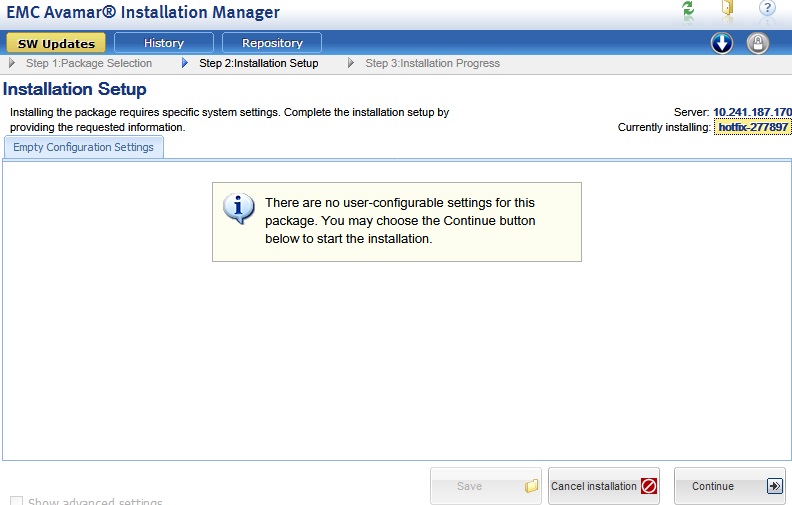Select Step 2:Installation Setup
The height and width of the screenshot is (505, 792).
click(x=259, y=63)
